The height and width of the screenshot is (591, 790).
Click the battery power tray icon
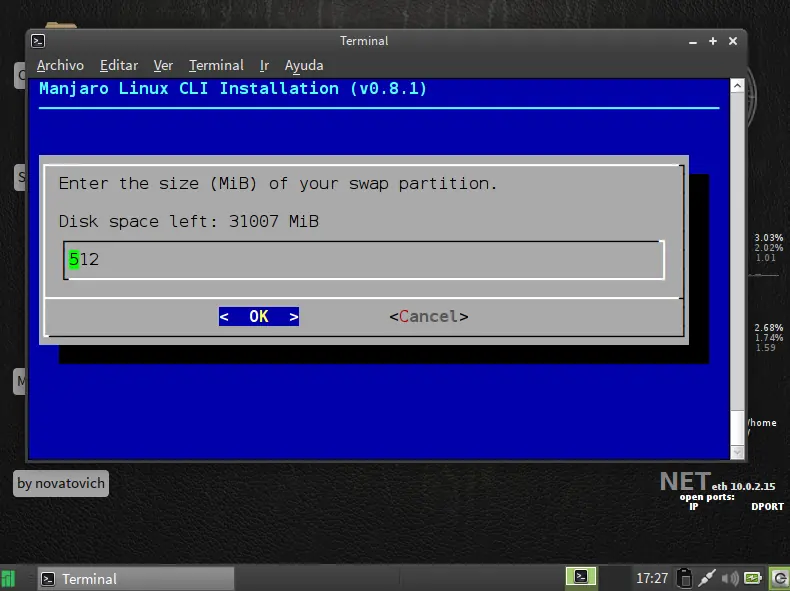pos(753,578)
